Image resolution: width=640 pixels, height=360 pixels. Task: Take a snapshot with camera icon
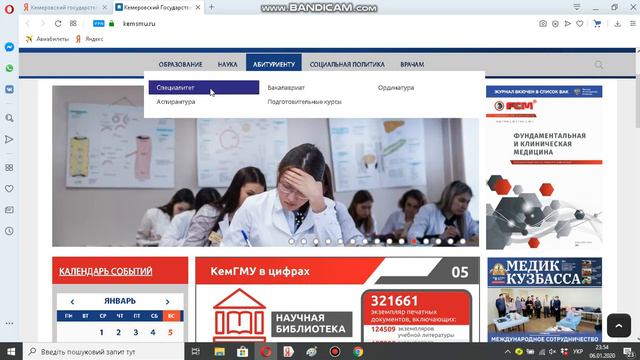click(x=542, y=24)
